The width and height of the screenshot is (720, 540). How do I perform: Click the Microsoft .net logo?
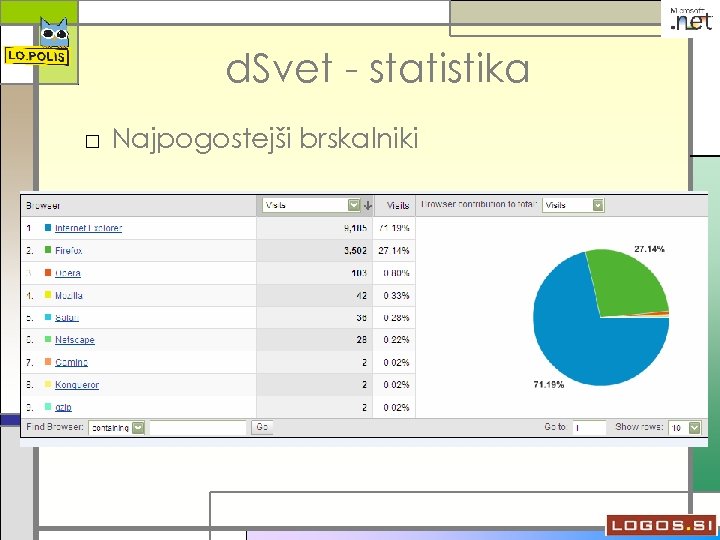(691, 19)
